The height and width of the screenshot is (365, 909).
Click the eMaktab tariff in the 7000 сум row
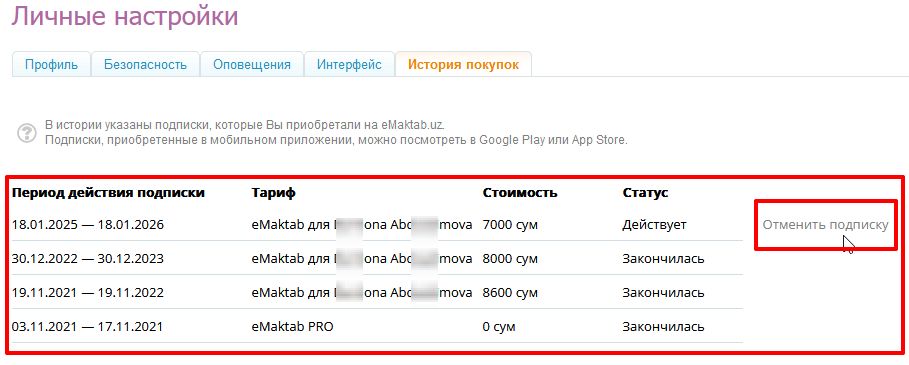click(362, 225)
